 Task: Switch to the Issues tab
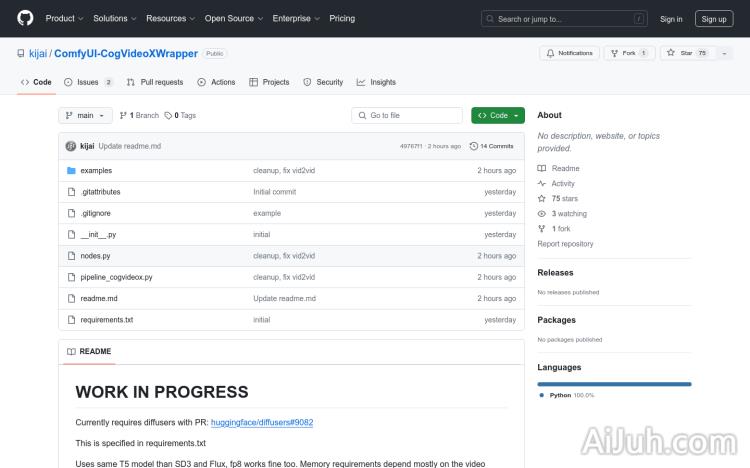click(90, 82)
